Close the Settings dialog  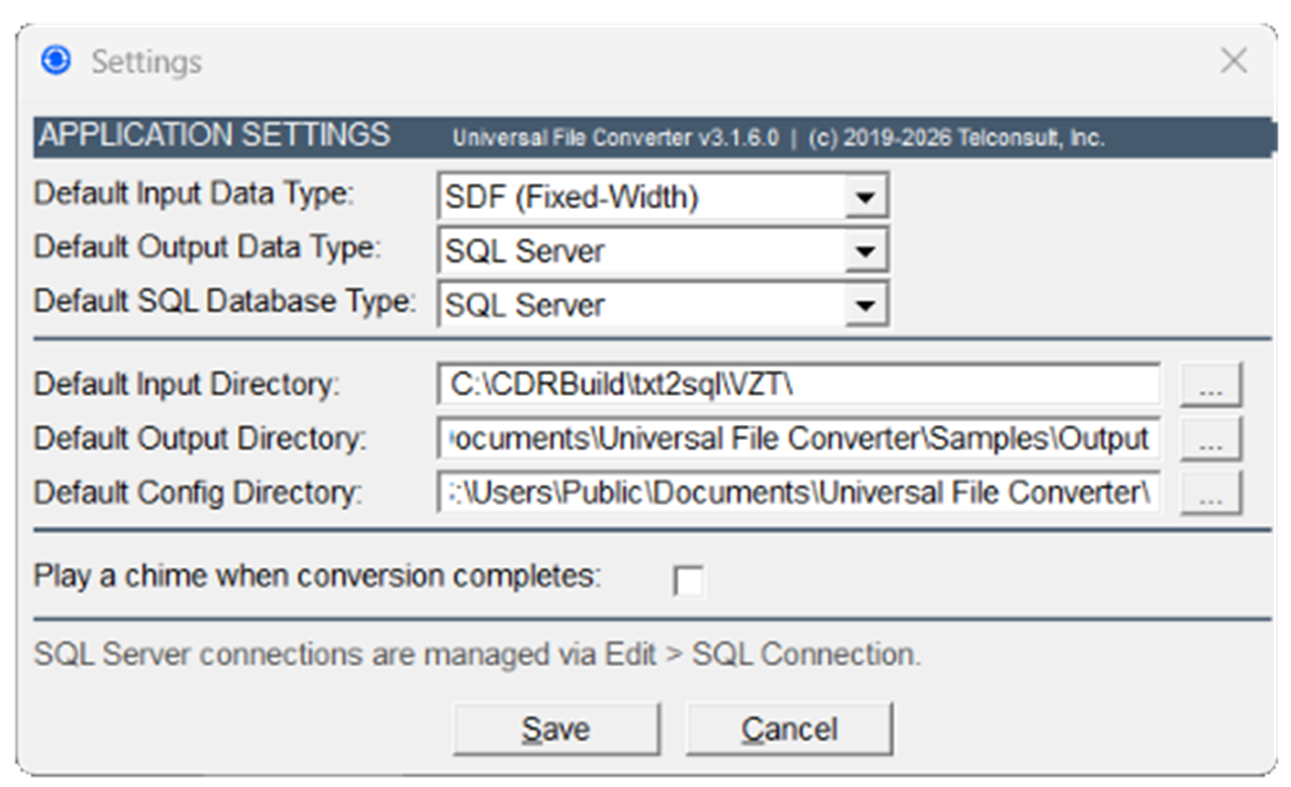pos(1233,61)
